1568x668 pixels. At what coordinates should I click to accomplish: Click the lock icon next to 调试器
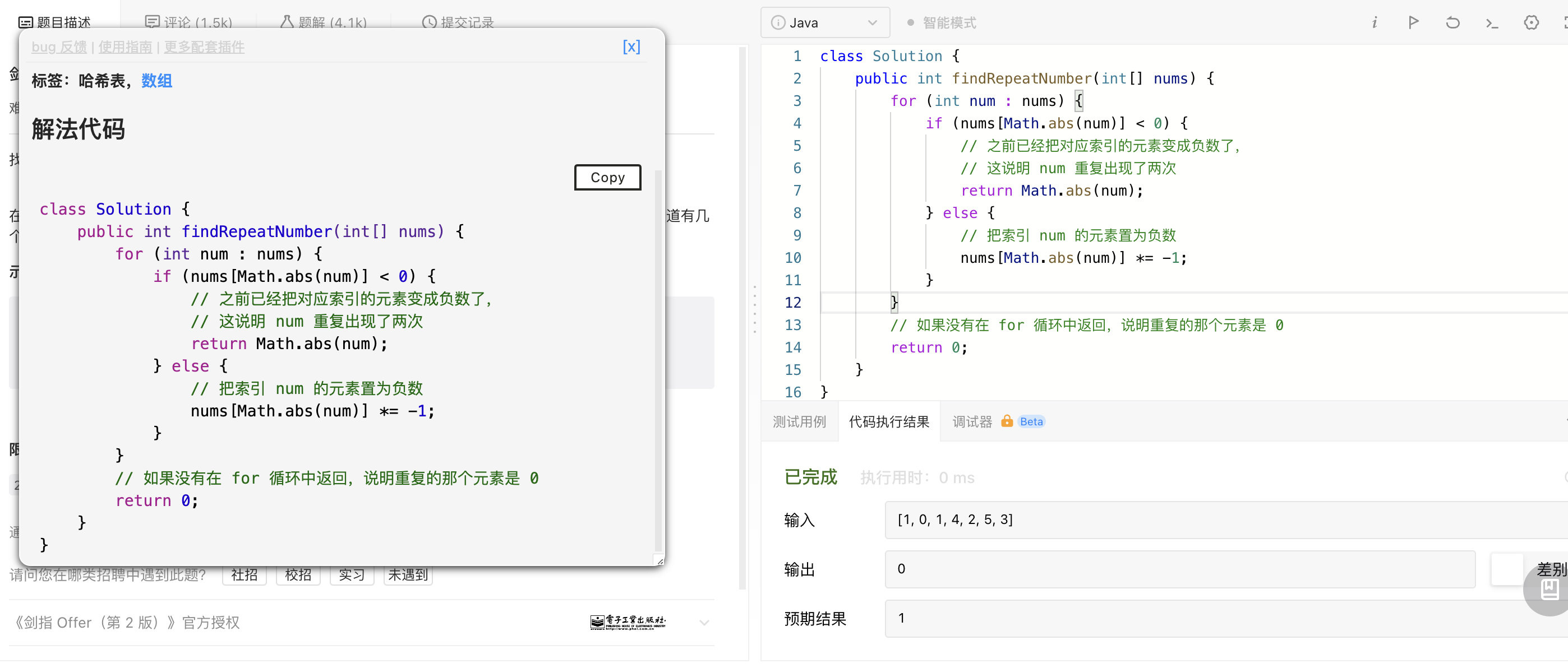pos(1007,421)
